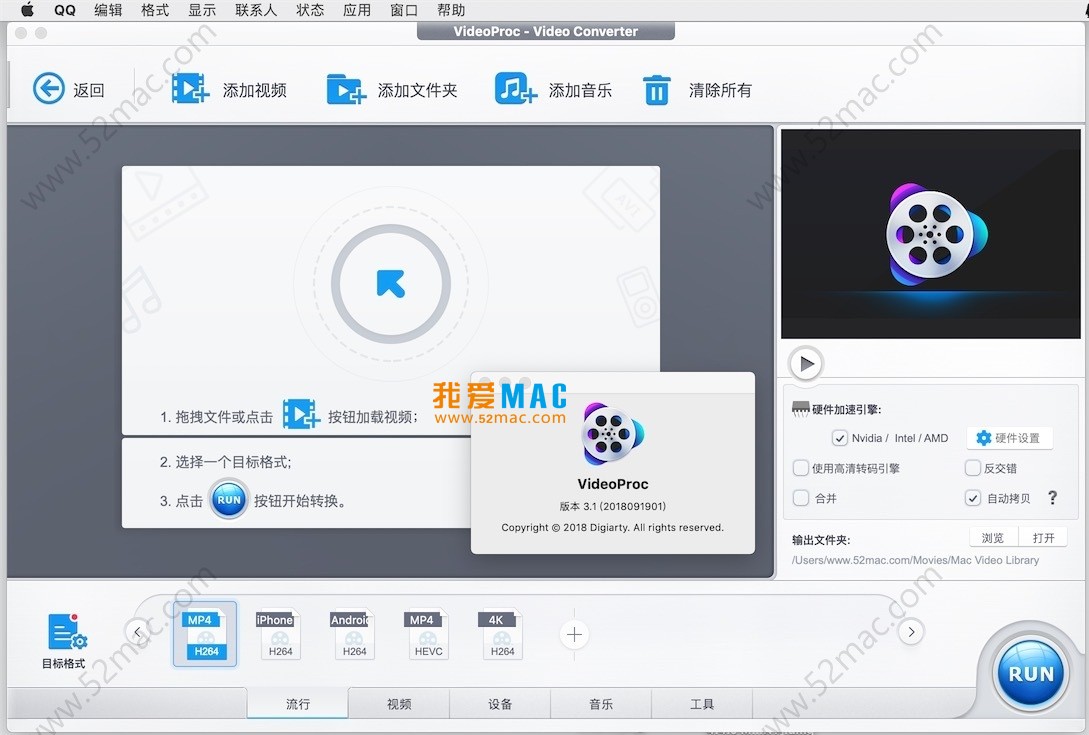Show previous format presets with left chevron
Screen dimensions: 1089x735
(138, 632)
